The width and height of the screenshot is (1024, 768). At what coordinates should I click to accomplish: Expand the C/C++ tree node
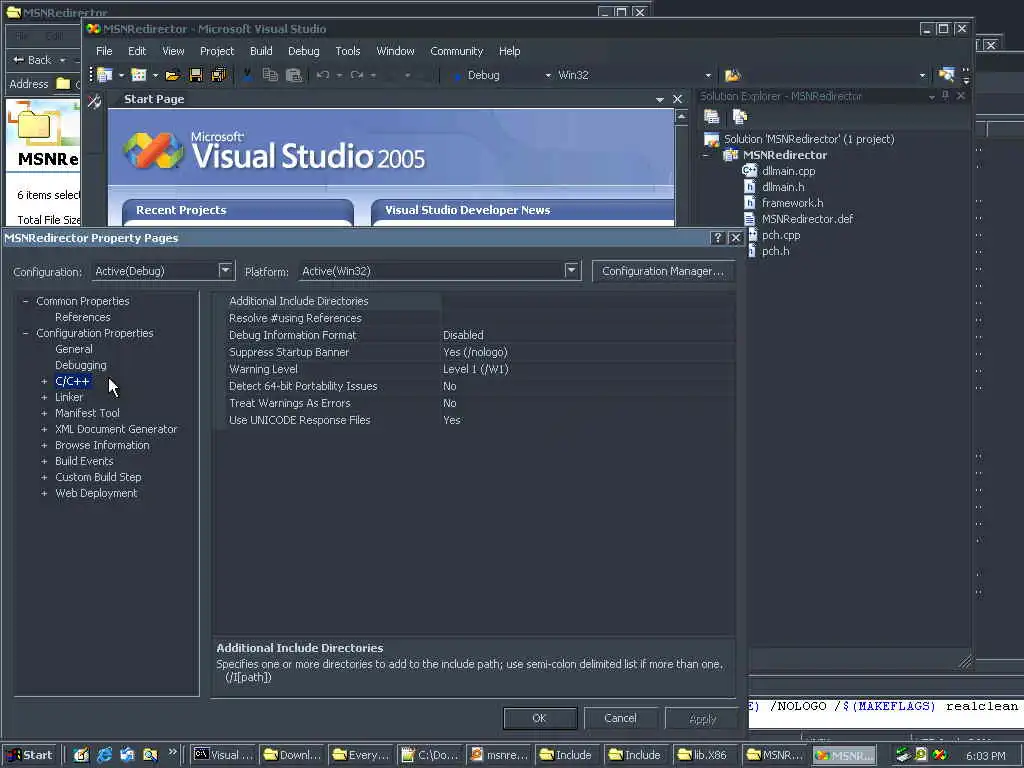pyautogui.click(x=44, y=381)
